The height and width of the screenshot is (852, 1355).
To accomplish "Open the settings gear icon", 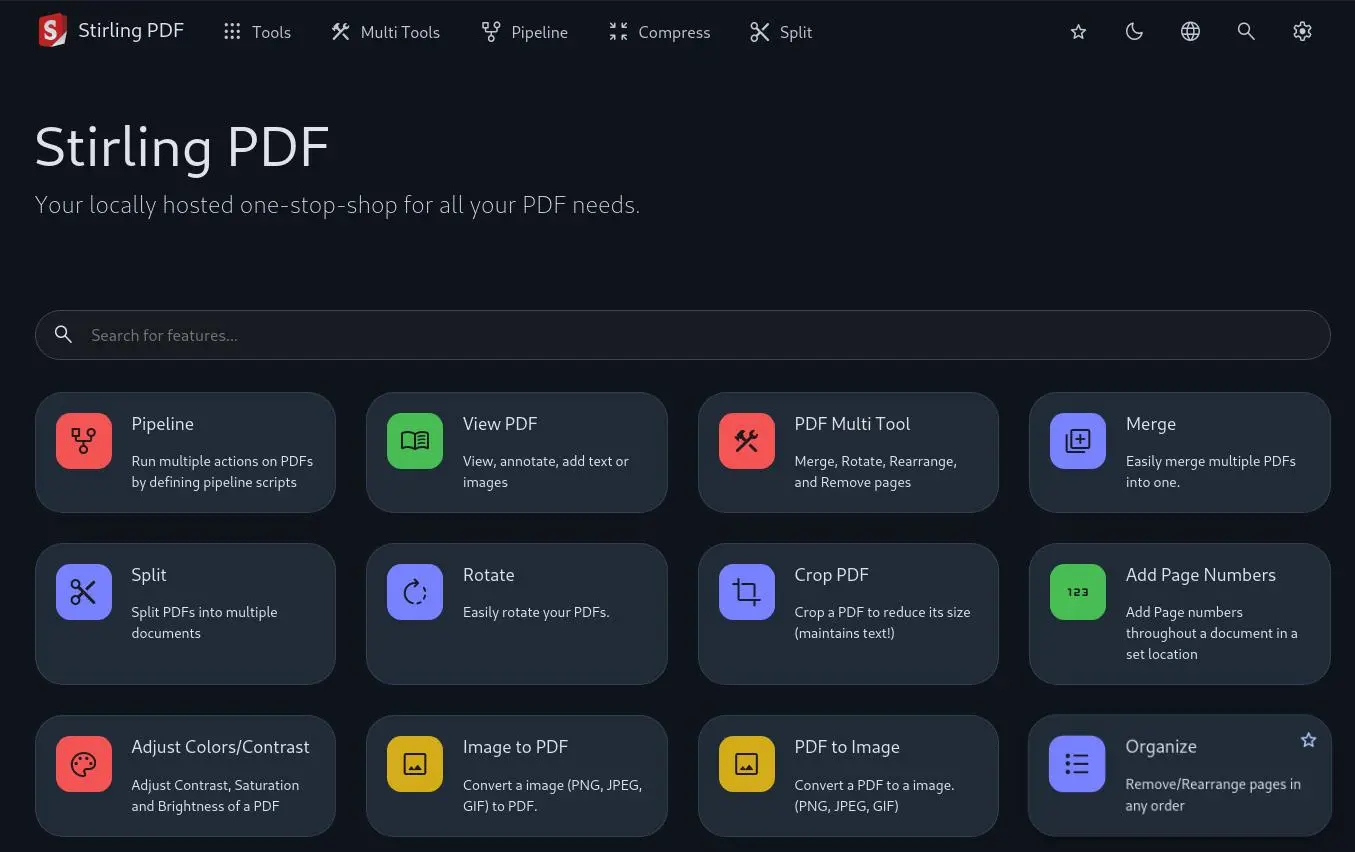I will (x=1302, y=32).
